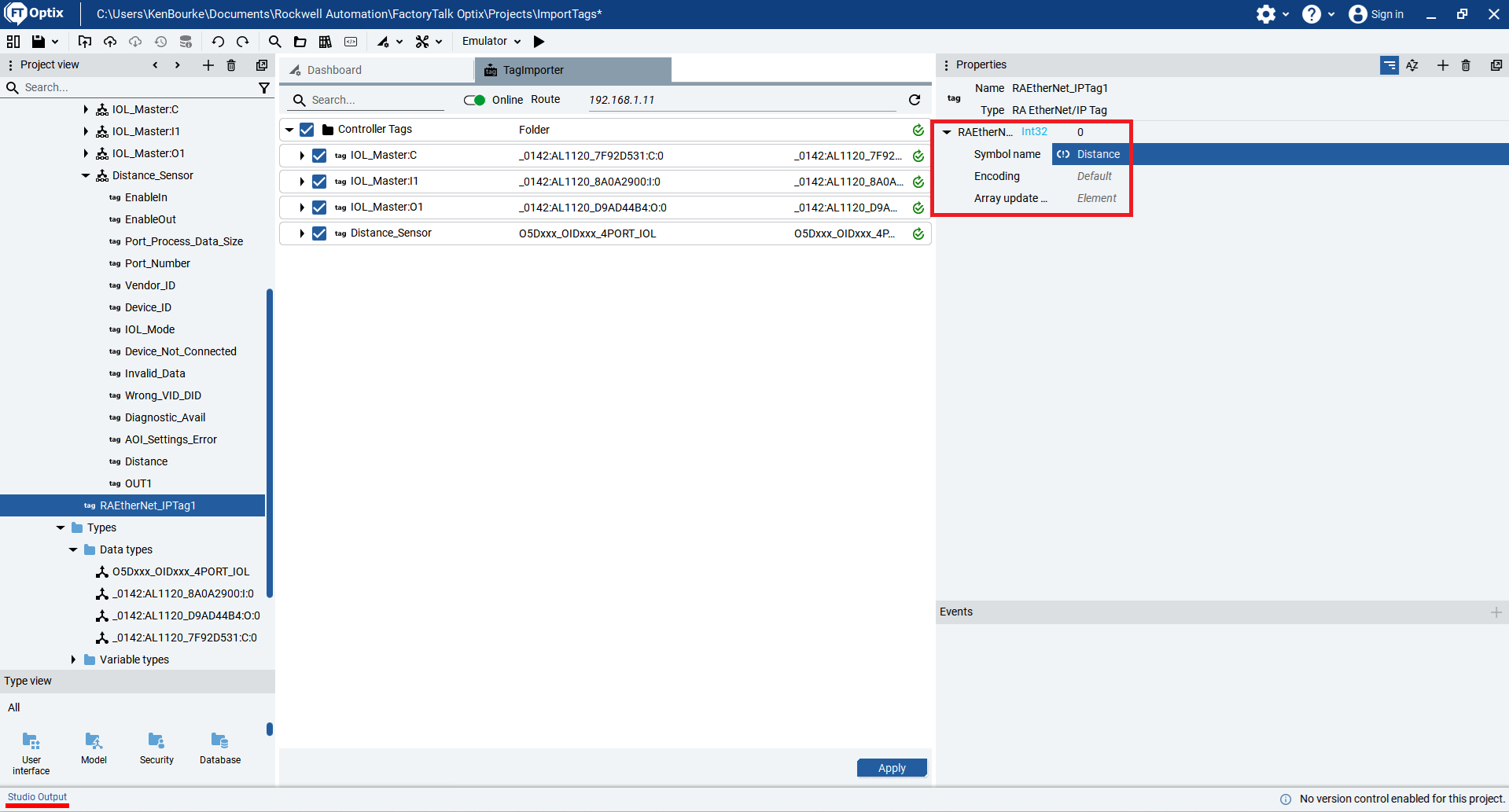Open the Studio Output panel
This screenshot has width=1509, height=812.
[x=37, y=797]
